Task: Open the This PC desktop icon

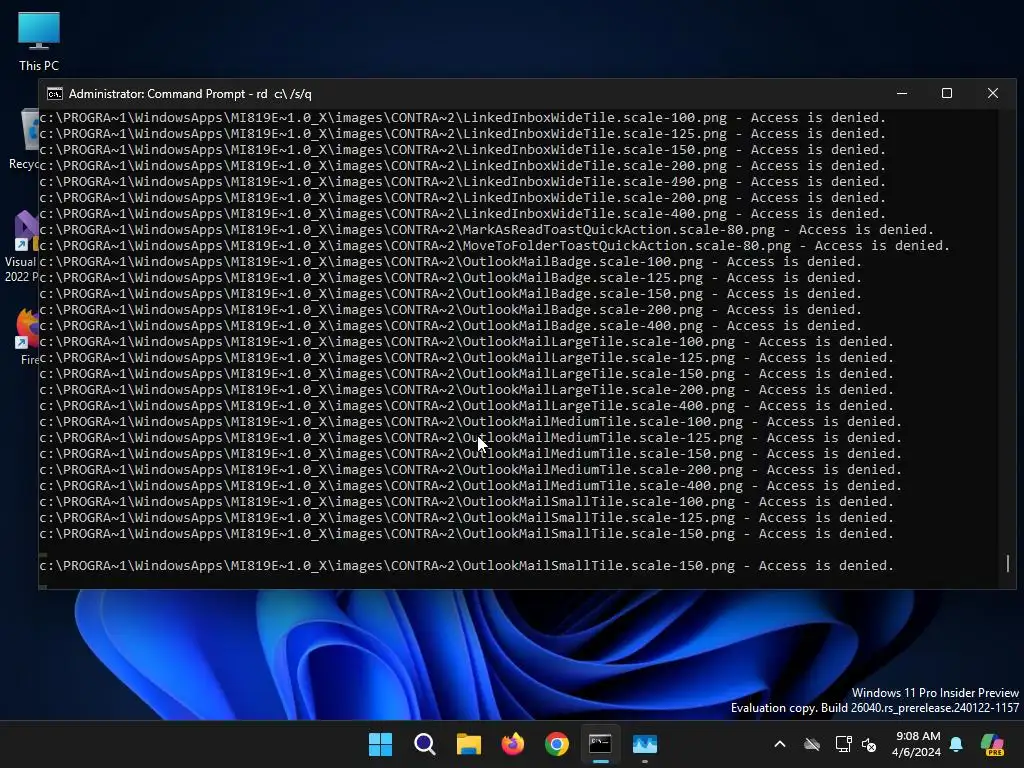Action: point(39,41)
